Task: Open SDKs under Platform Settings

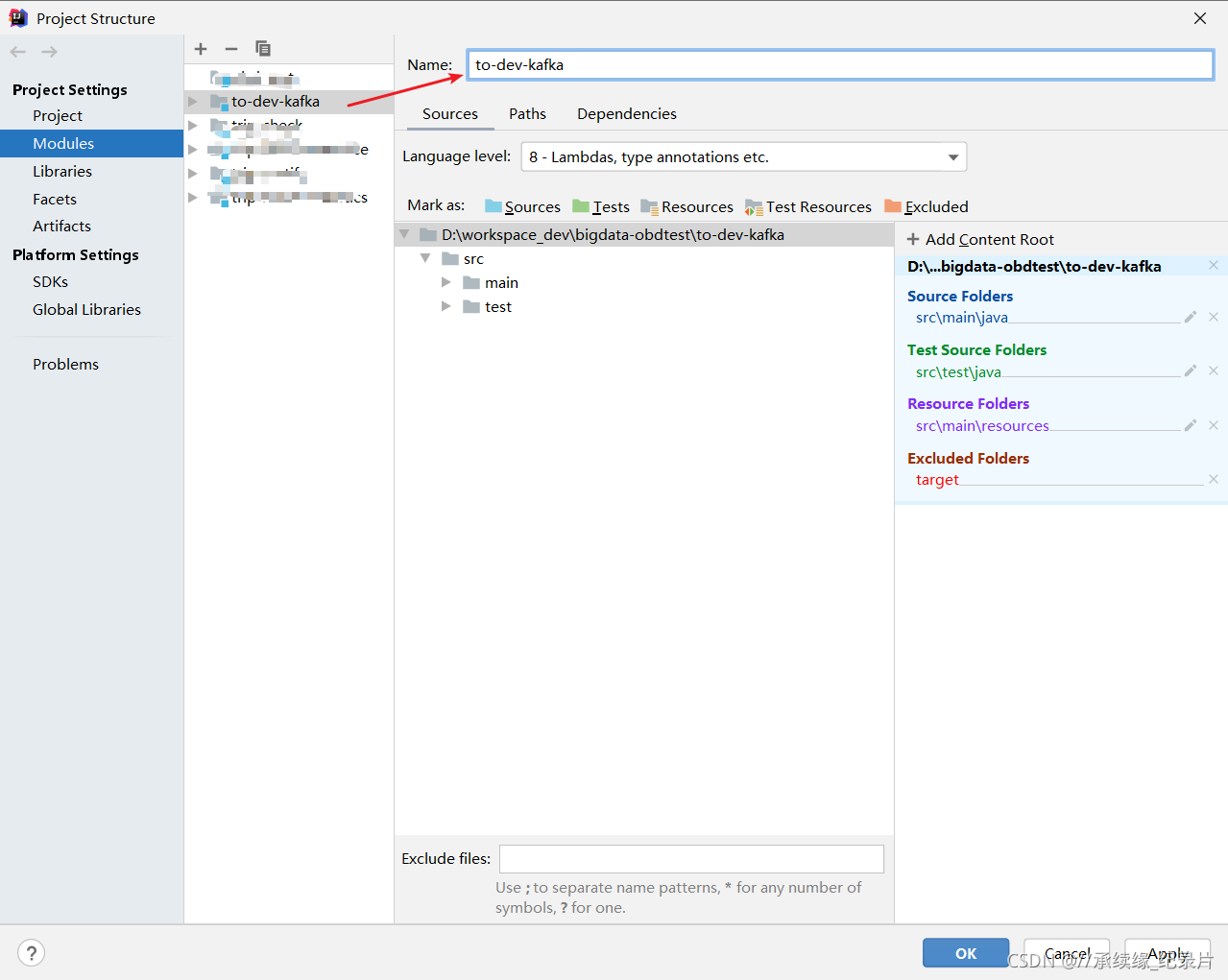Action: (50, 281)
